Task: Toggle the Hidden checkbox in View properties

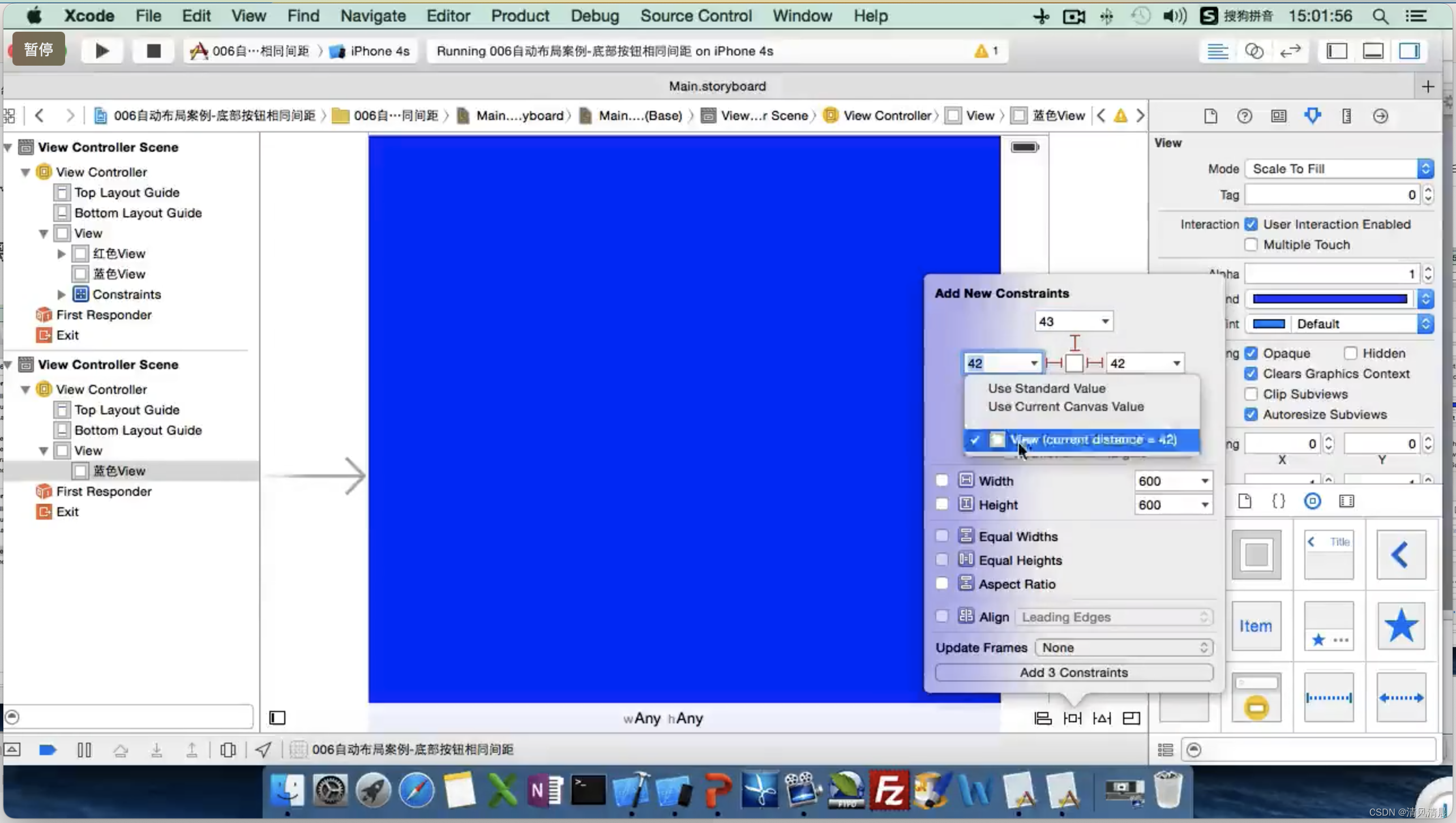Action: point(1352,353)
